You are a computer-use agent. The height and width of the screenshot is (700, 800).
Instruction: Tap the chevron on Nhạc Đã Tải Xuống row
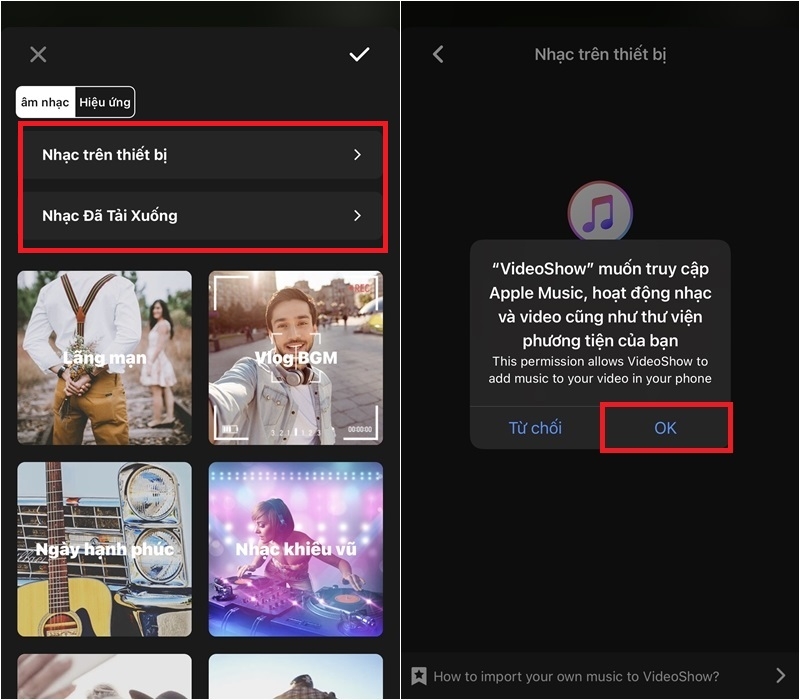[x=357, y=215]
